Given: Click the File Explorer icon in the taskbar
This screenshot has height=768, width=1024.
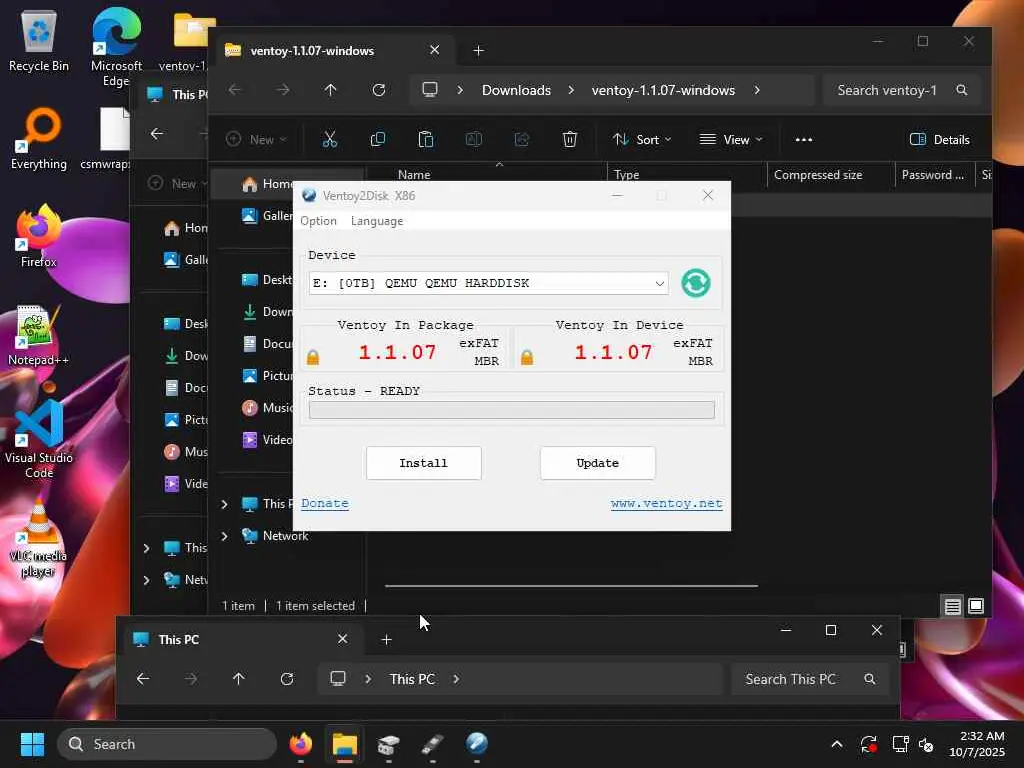Looking at the screenshot, I should click(x=345, y=744).
